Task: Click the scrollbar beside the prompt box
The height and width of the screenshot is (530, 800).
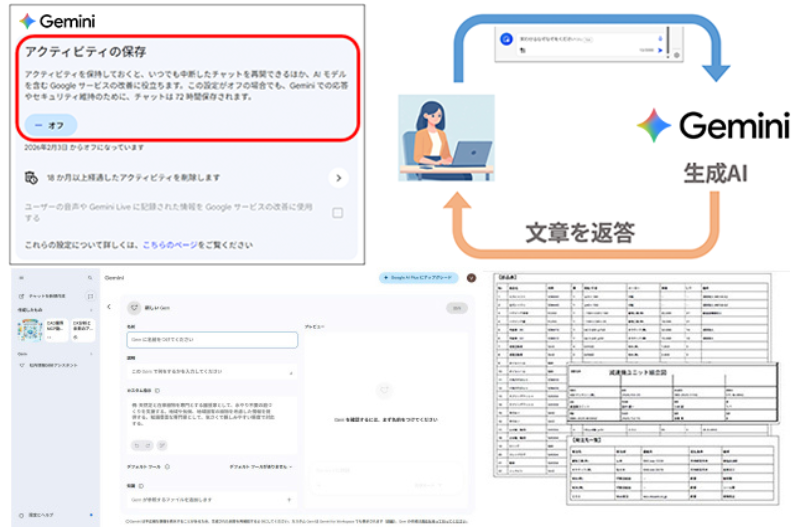Action: click(668, 42)
